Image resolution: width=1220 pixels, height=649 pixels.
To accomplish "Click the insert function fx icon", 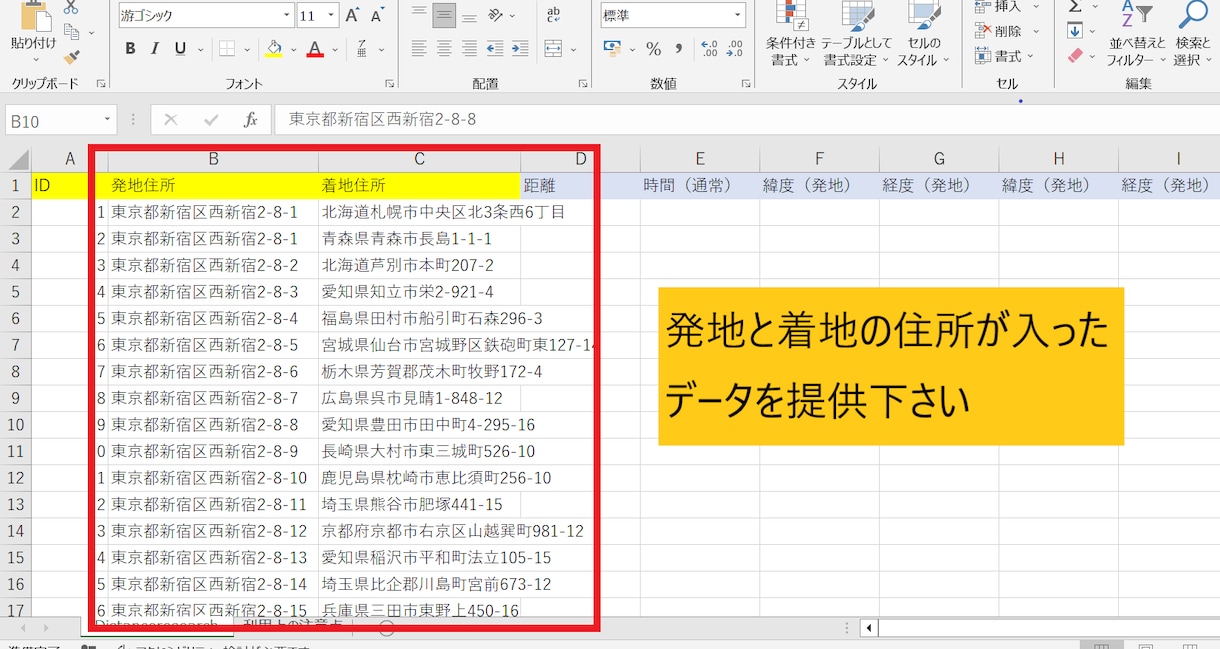I will click(x=250, y=120).
